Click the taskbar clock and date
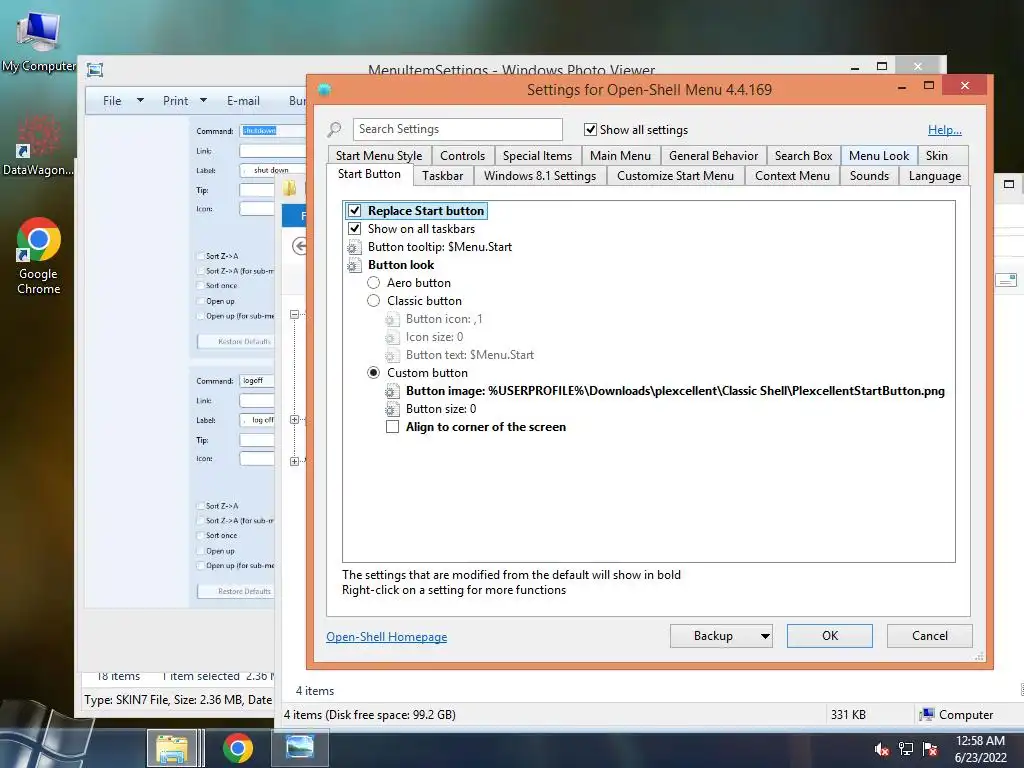 (x=980, y=749)
